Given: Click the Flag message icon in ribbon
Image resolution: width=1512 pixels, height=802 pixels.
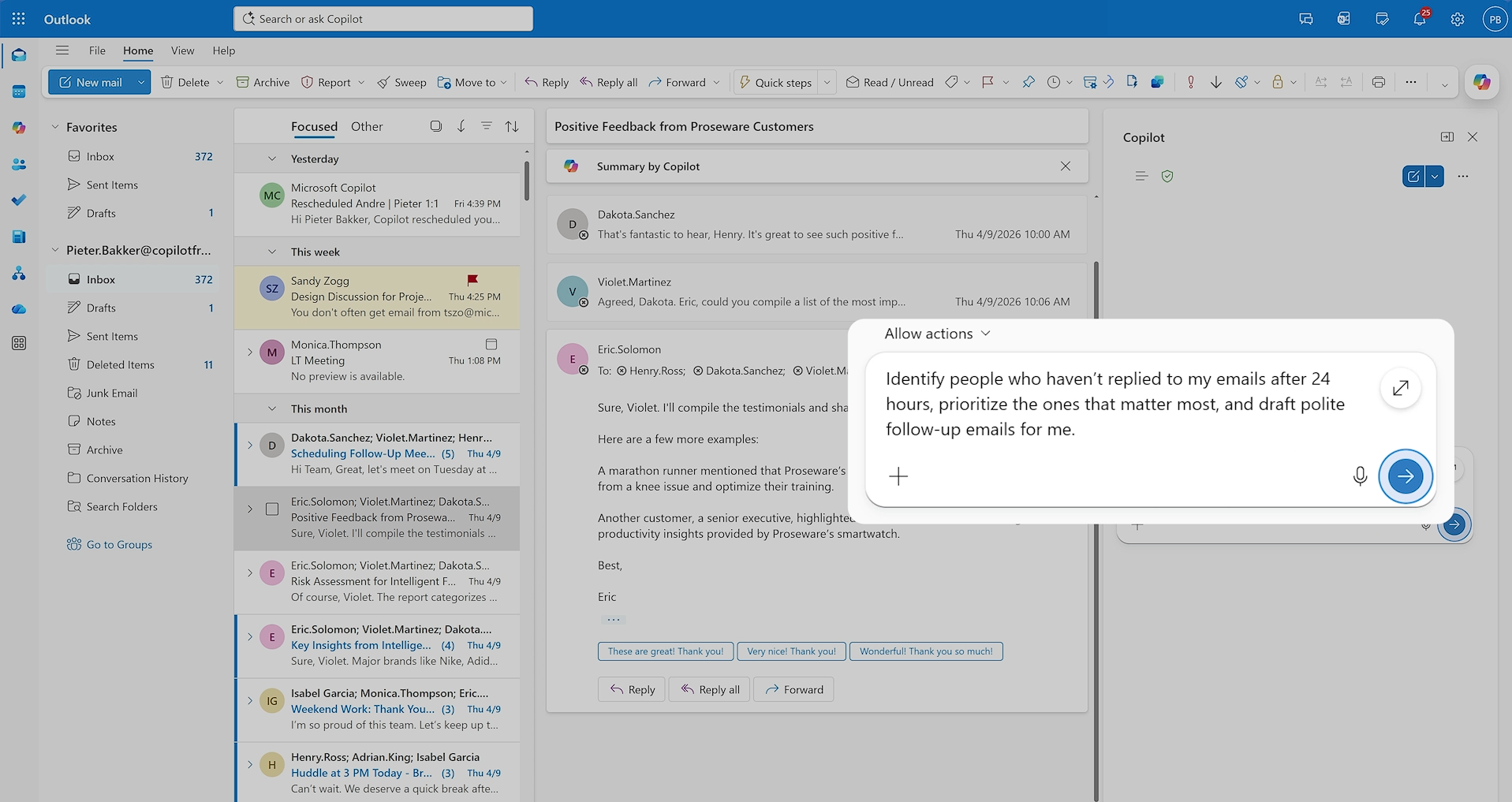Looking at the screenshot, I should tap(987, 82).
